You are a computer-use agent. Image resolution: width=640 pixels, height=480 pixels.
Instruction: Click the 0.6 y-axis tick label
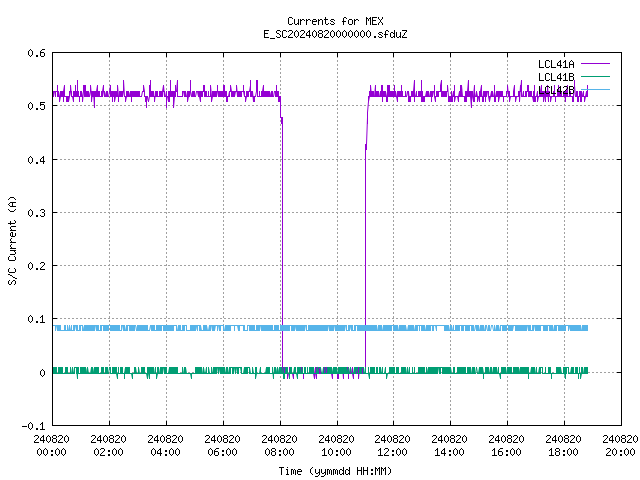tap(36, 53)
